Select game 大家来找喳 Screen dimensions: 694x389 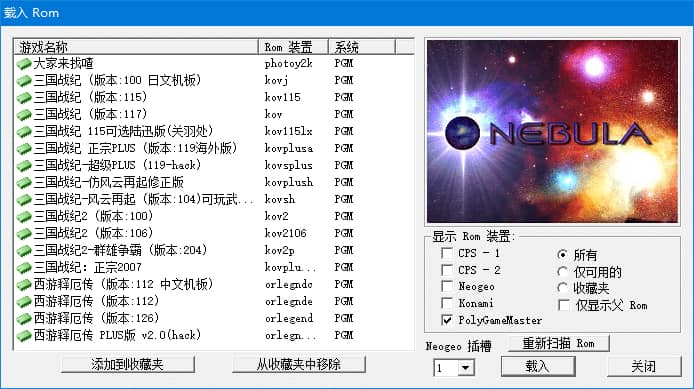64,64
